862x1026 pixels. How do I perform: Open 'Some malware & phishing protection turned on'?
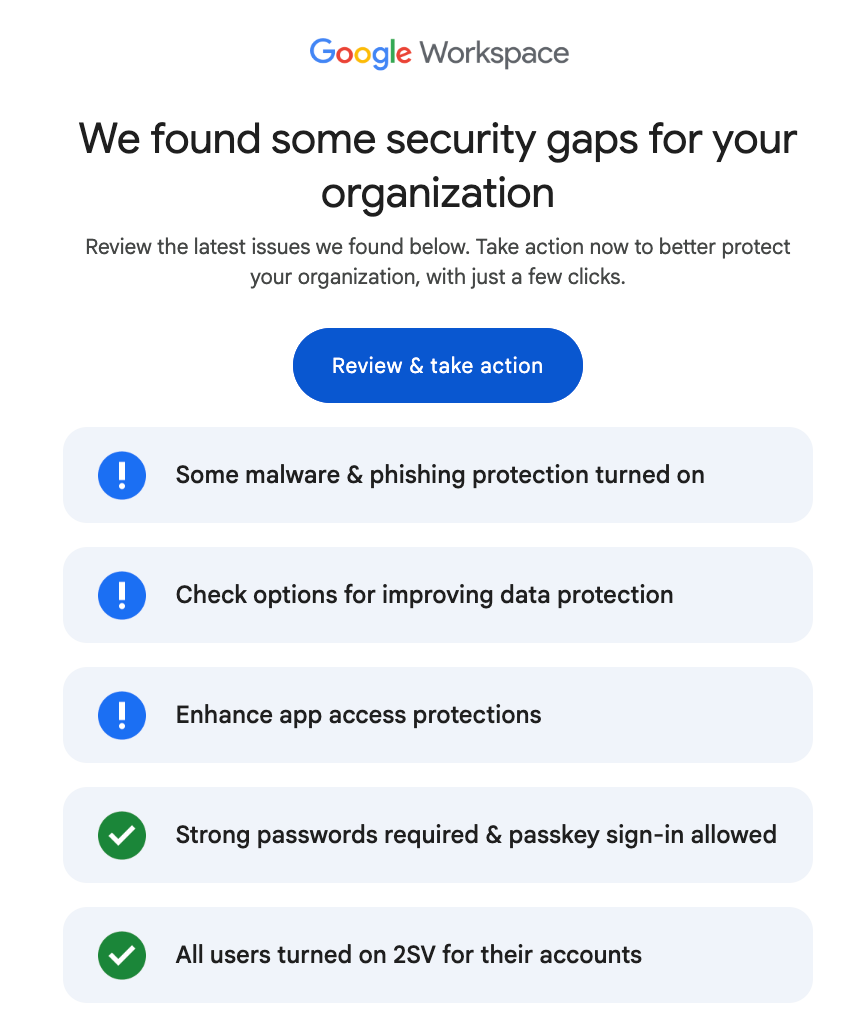click(x=440, y=475)
